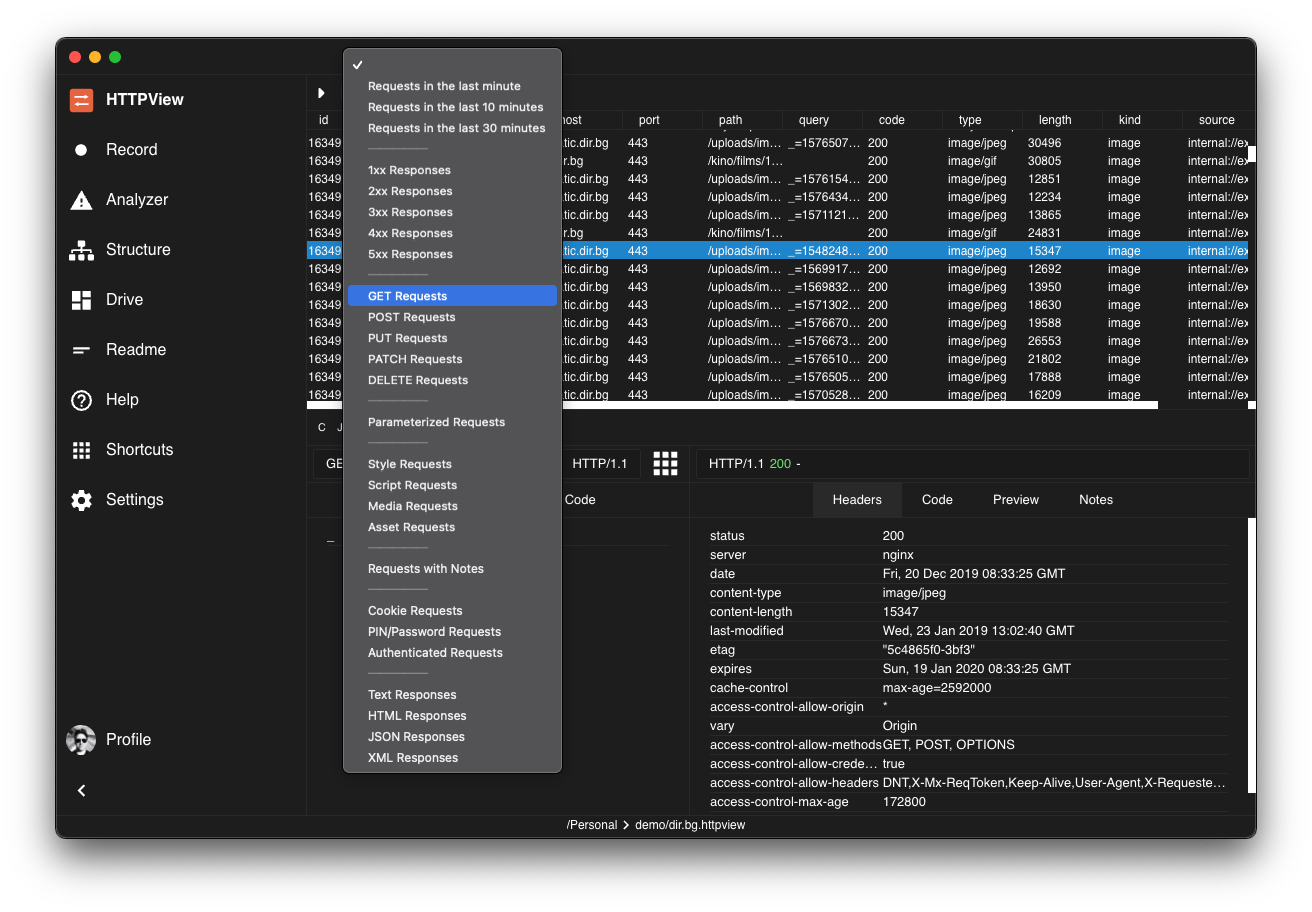Click the response status line field
Viewport: 1312px width, 912px height.
973,464
